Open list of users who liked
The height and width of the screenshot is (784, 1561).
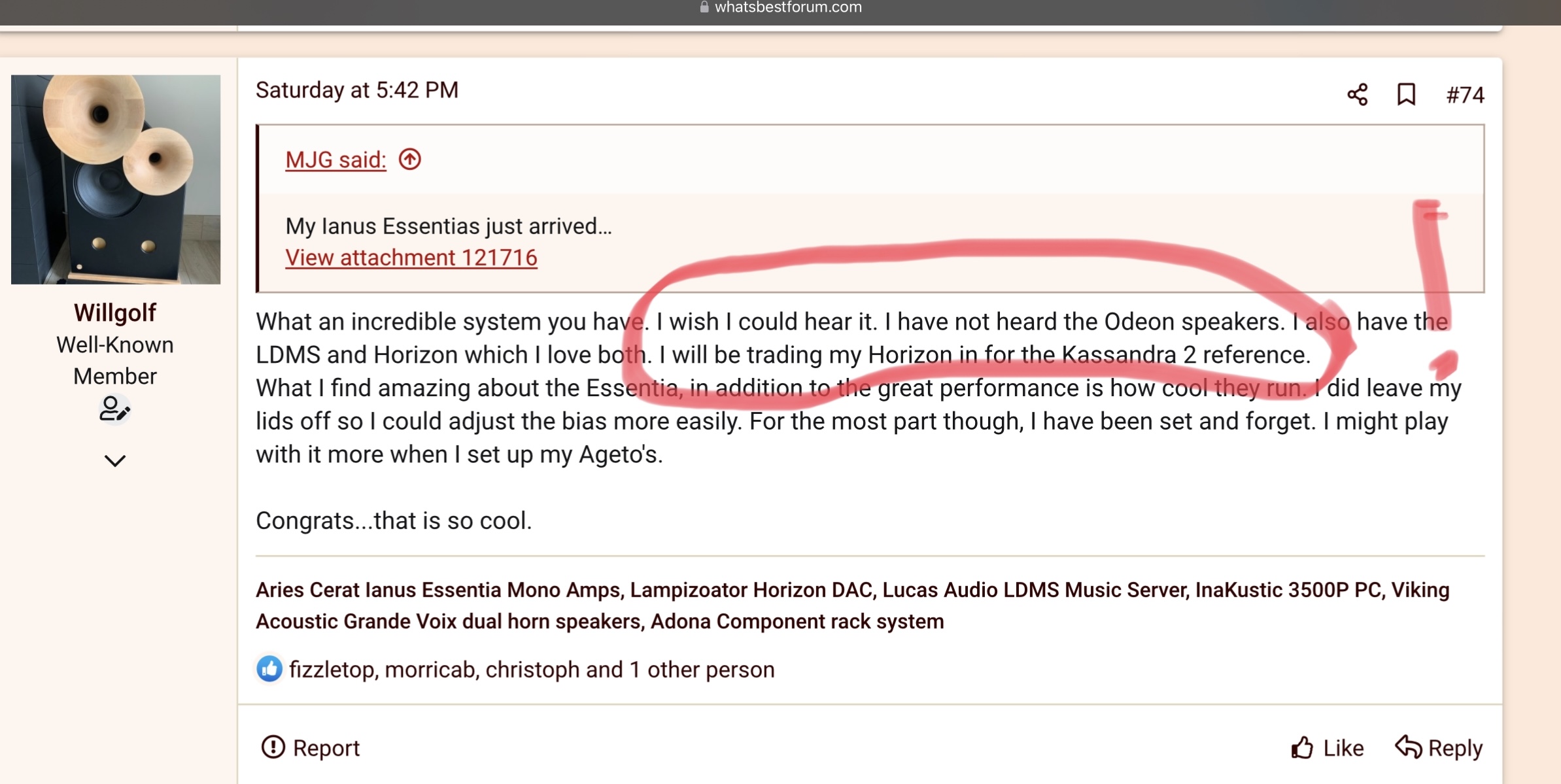click(x=531, y=670)
